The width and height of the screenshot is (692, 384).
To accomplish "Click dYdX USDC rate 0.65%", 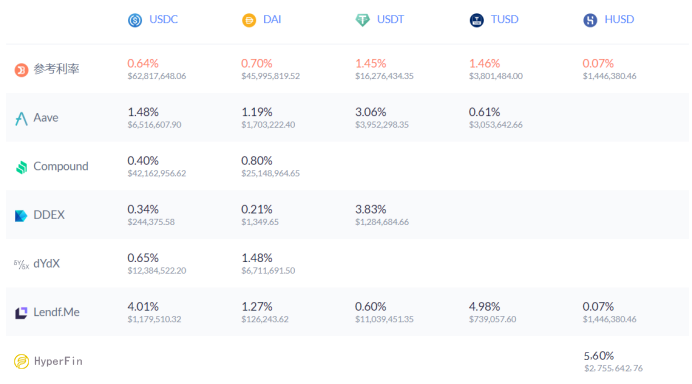I will click(x=143, y=258).
